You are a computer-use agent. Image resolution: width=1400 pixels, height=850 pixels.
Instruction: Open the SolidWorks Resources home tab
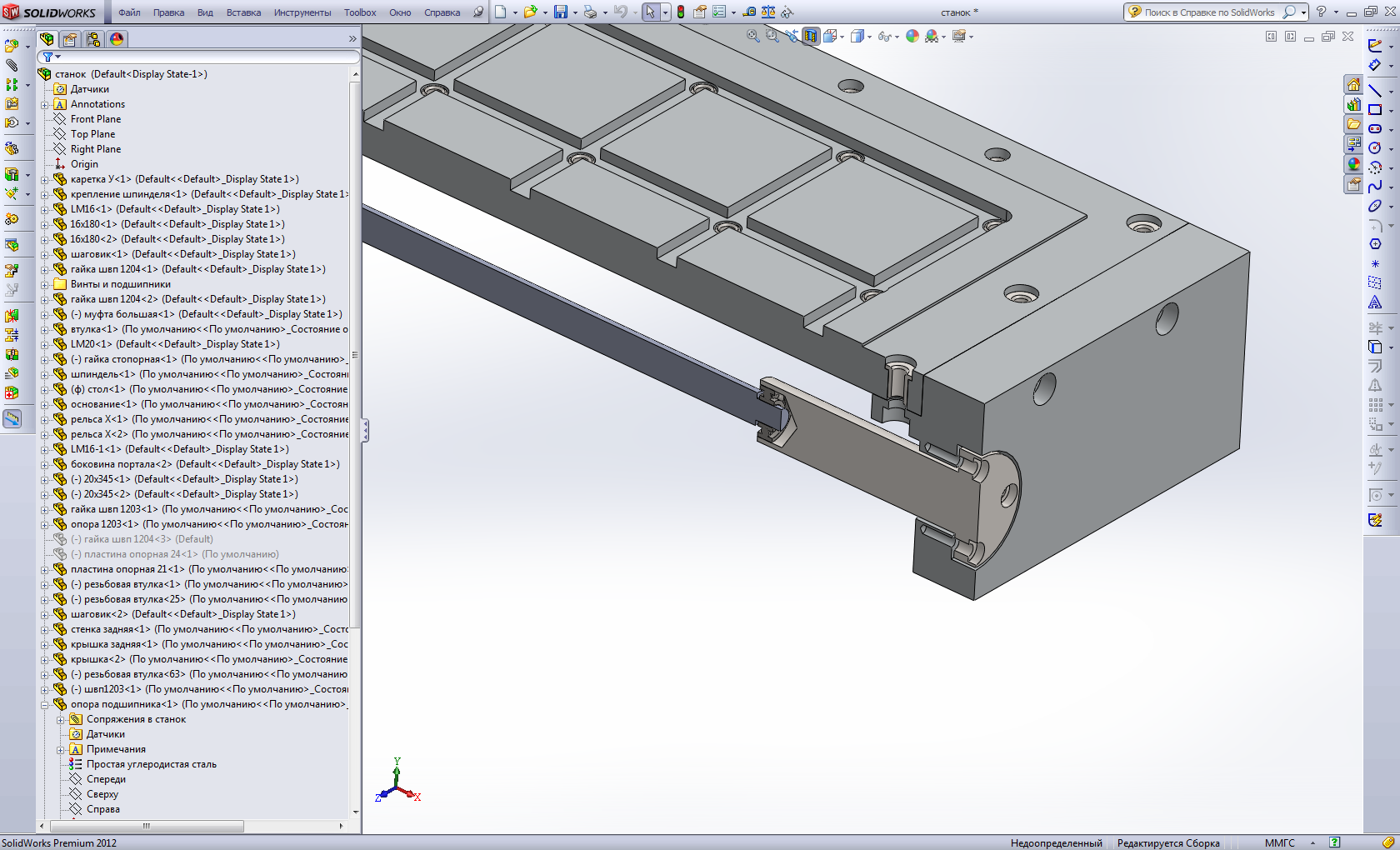tap(1353, 85)
